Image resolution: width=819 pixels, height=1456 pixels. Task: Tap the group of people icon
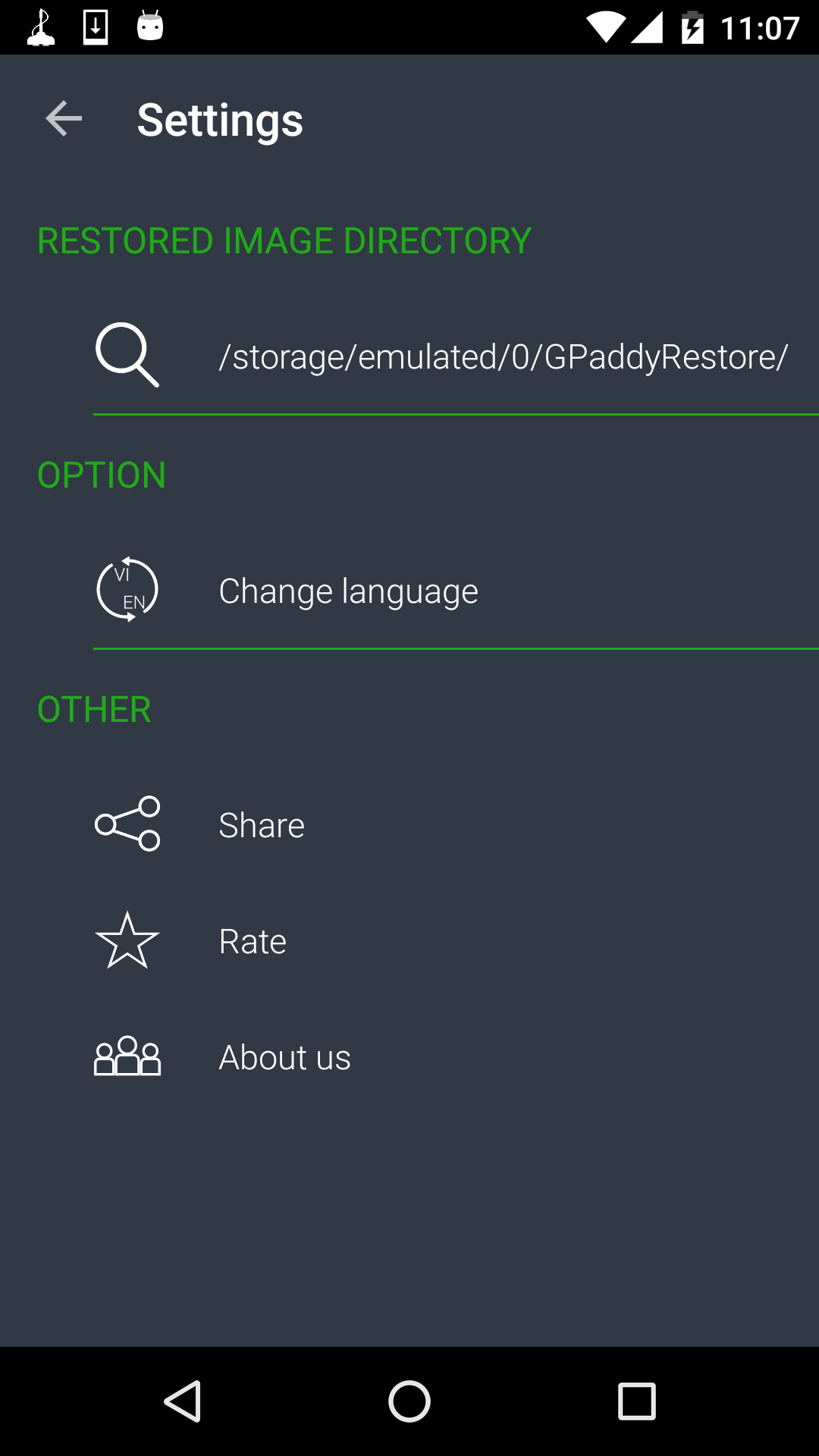coord(127,1056)
